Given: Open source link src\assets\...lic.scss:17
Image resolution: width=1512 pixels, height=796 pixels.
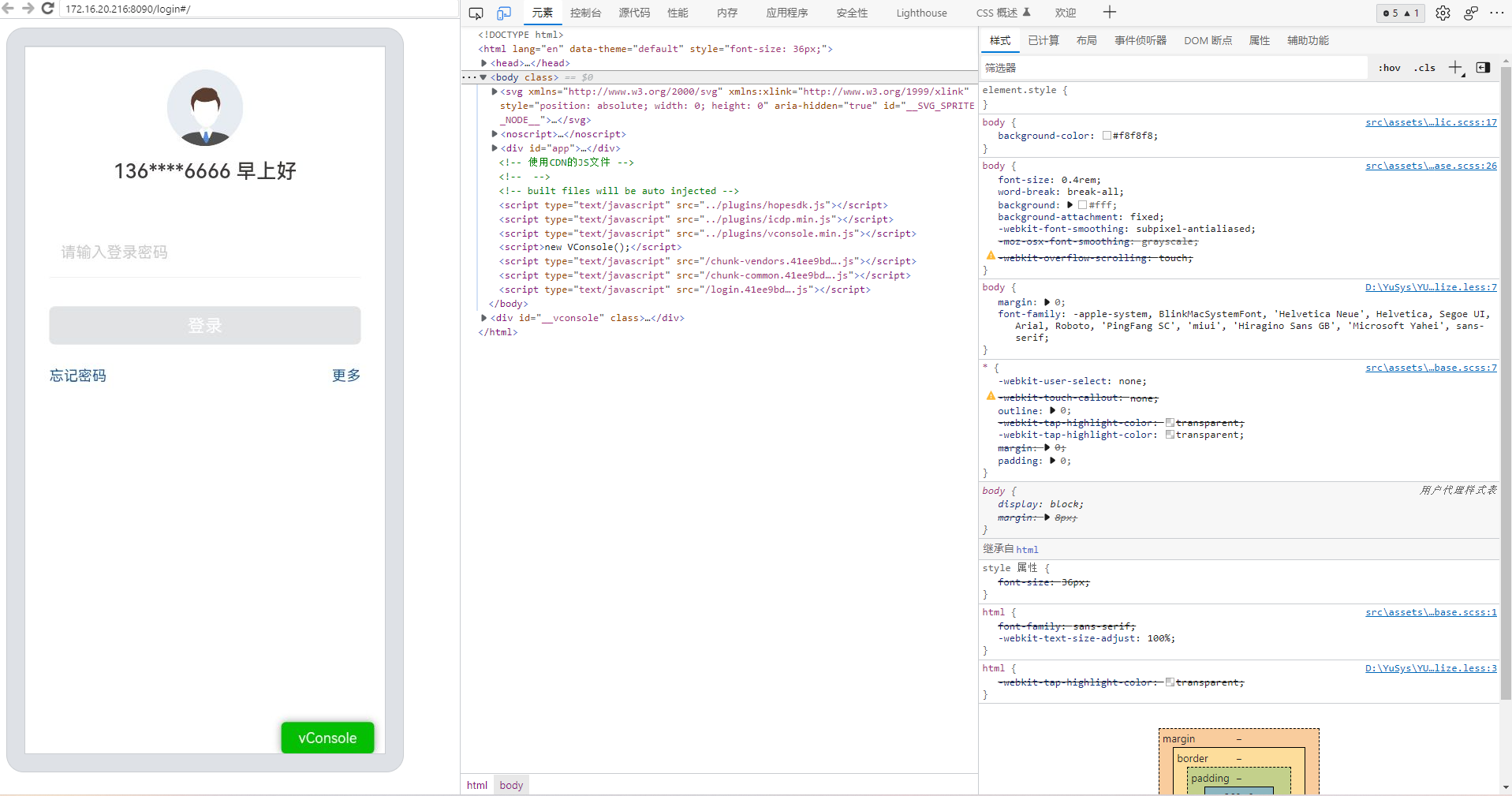Looking at the screenshot, I should tap(1431, 122).
